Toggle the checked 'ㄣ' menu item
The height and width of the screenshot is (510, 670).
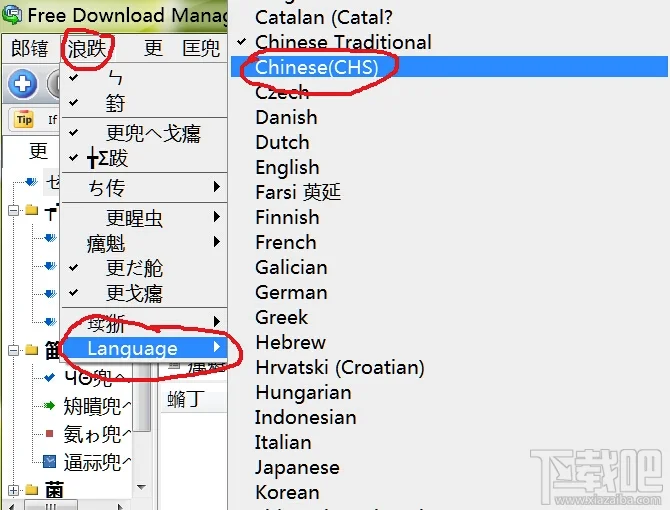[144, 78]
